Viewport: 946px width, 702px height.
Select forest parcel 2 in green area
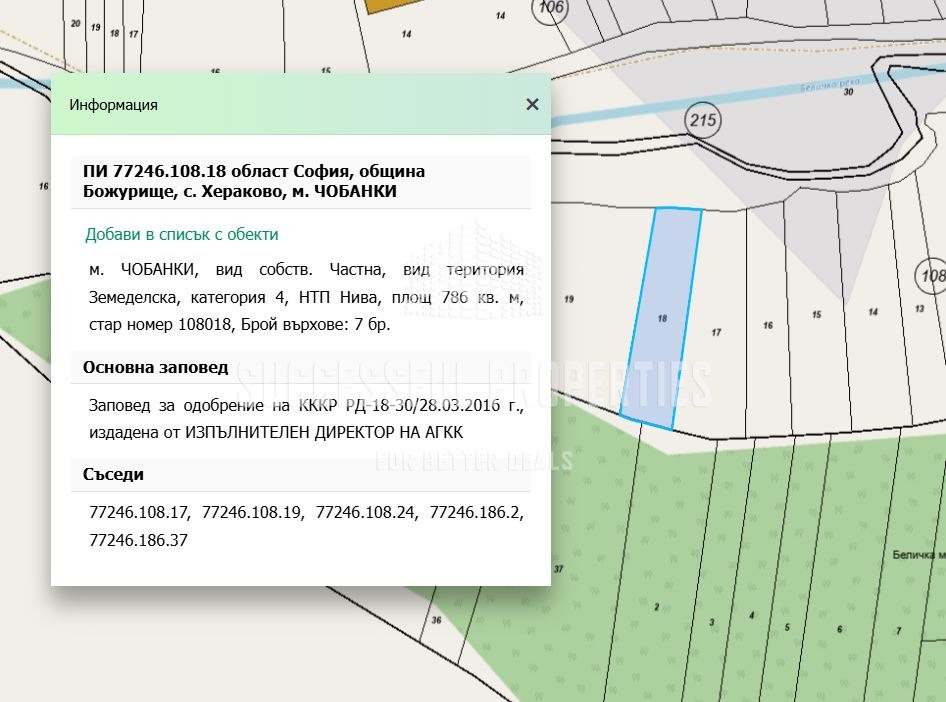pyautogui.click(x=657, y=607)
